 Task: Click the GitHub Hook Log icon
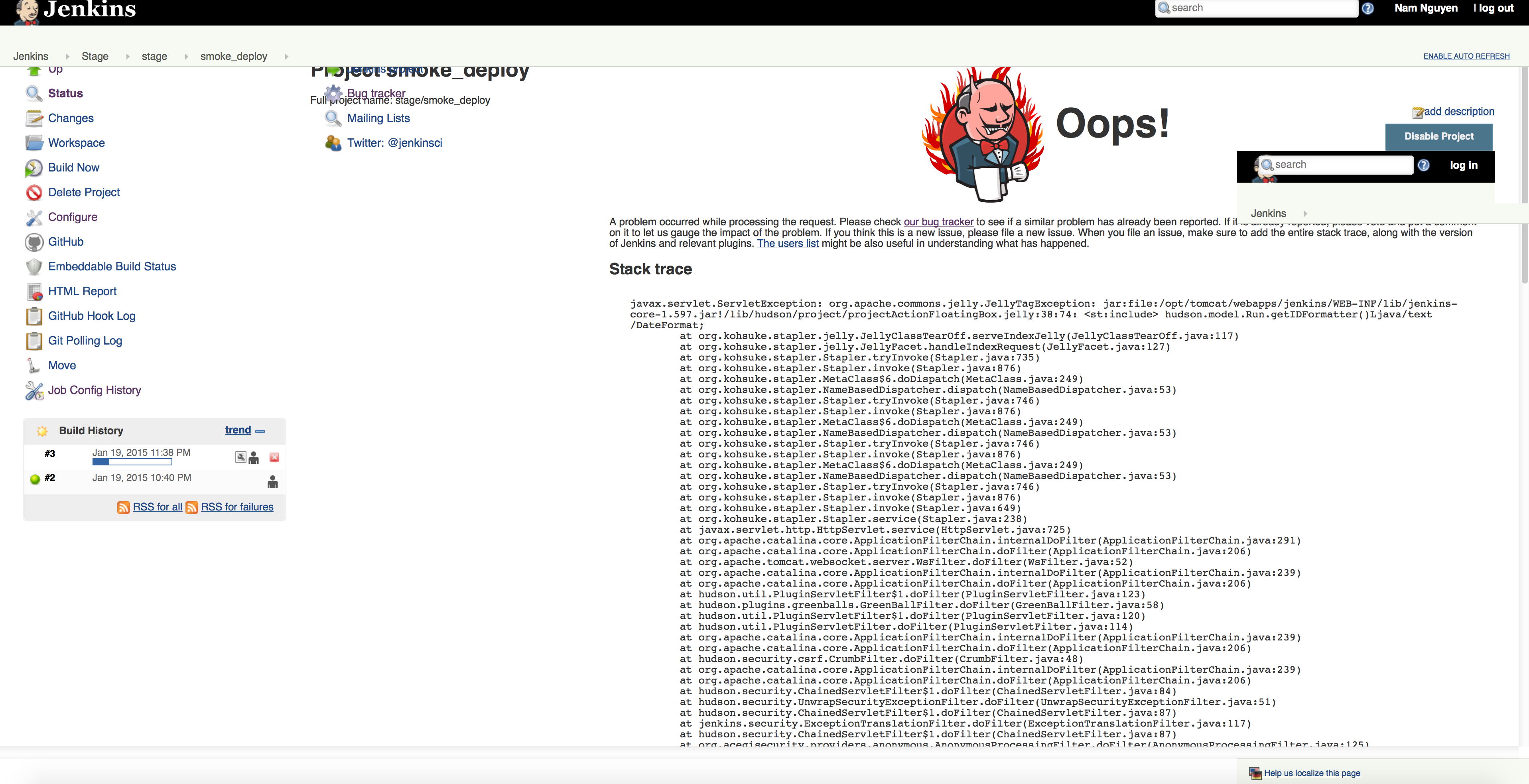pos(33,315)
